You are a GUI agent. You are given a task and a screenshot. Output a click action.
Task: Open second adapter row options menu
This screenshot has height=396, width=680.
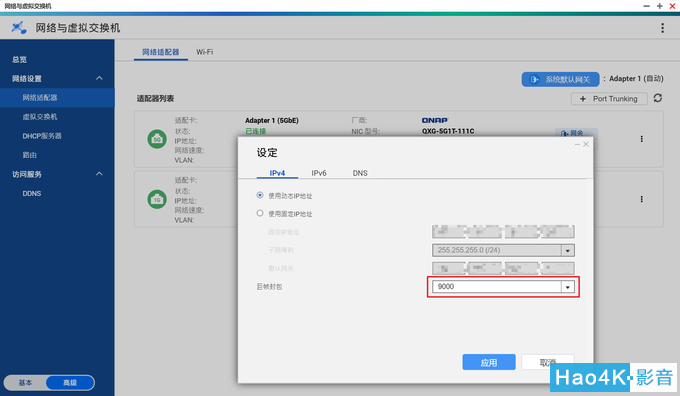coord(641,199)
